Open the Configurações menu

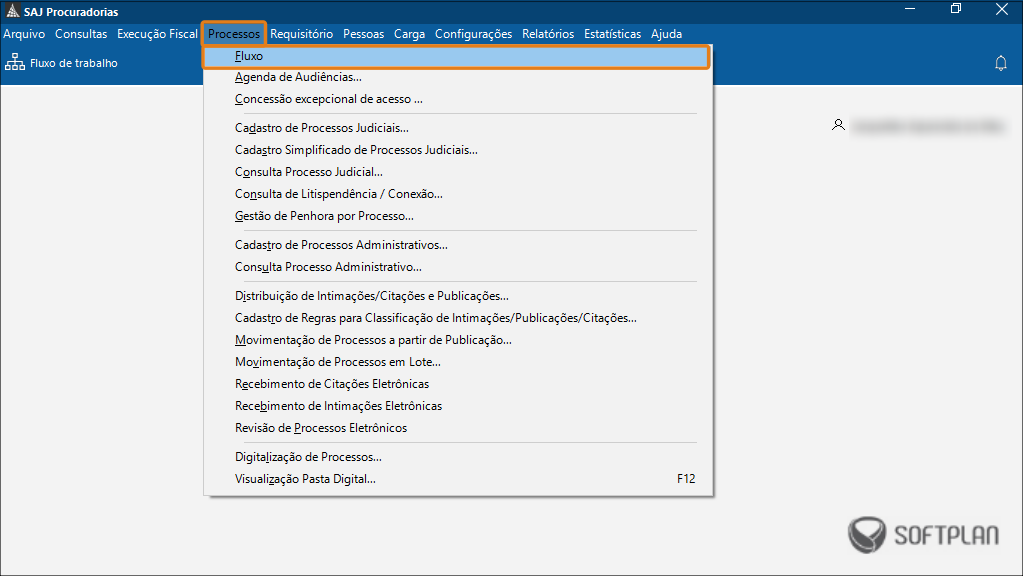(x=474, y=34)
